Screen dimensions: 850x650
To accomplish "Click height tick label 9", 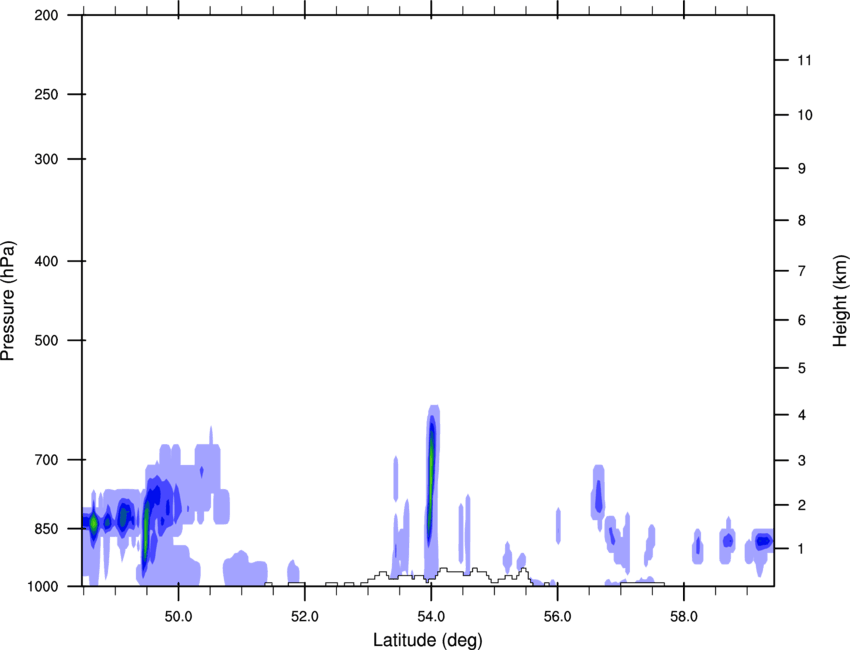I will (802, 169).
